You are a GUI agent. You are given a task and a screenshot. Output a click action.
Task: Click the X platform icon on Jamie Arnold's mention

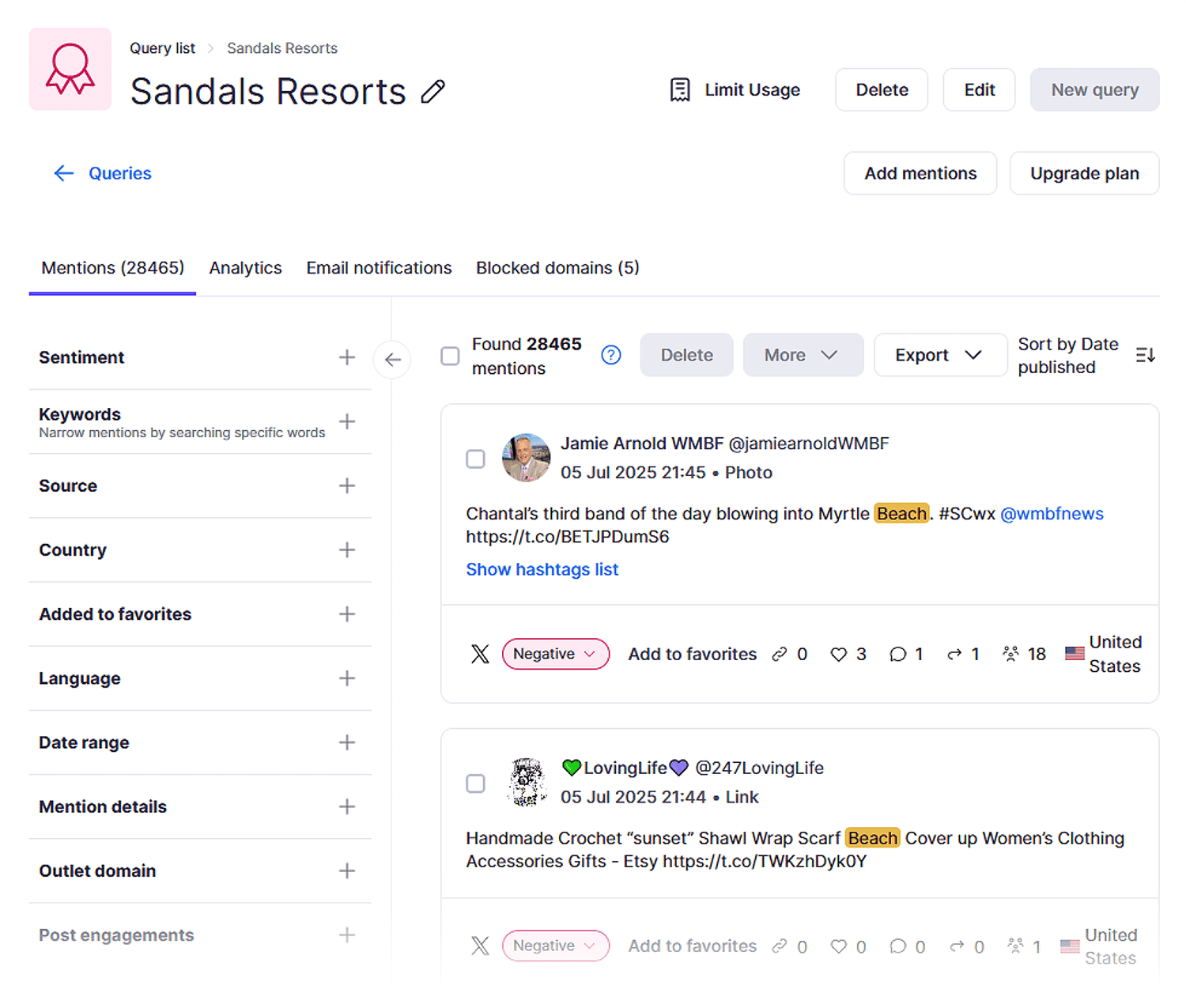pyautogui.click(x=480, y=654)
